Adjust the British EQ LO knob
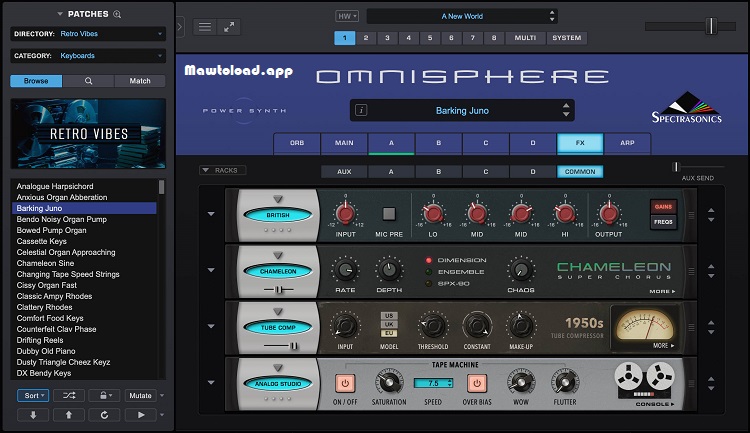Screen dimensions: 750x433 pos(433,213)
